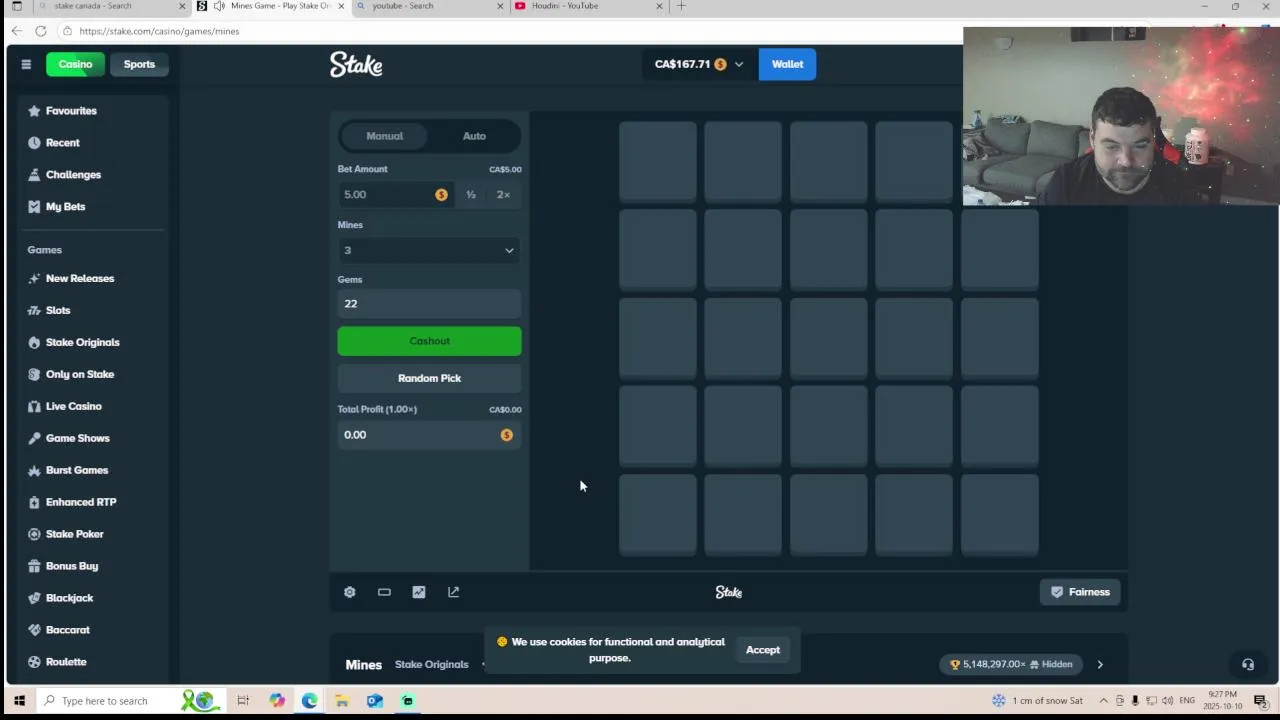Close the Houdini YouTube tab

tap(659, 6)
